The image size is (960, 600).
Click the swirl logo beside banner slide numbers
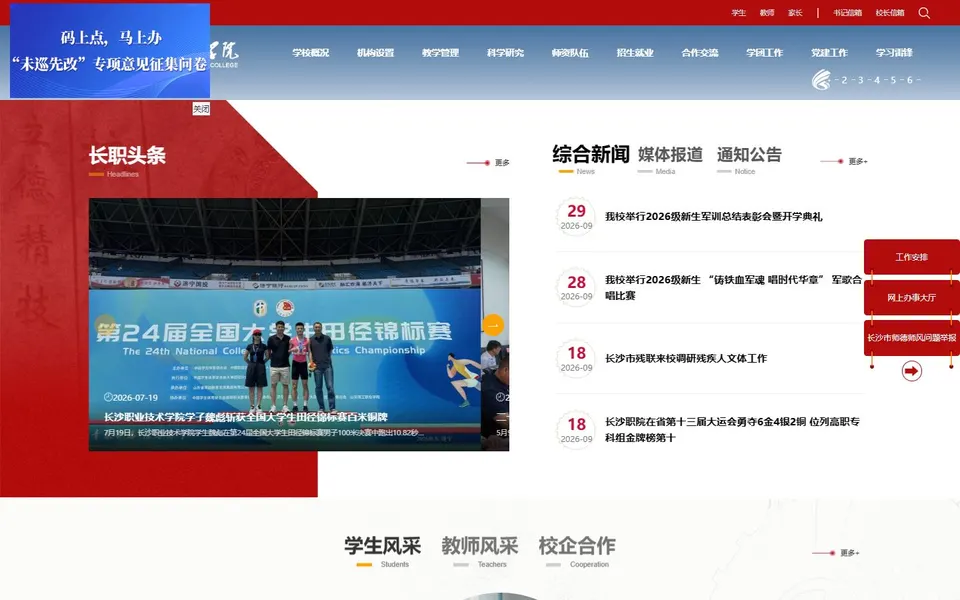pos(821,80)
